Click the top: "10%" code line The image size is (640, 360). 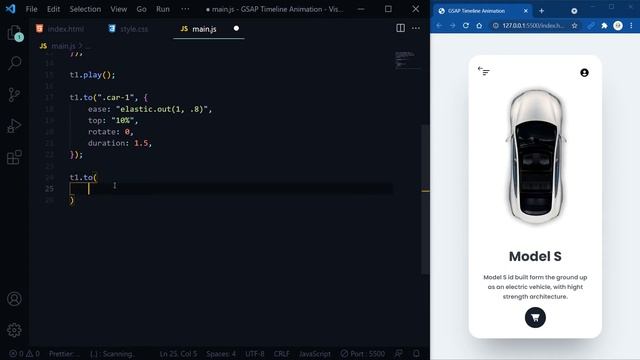(x=113, y=120)
